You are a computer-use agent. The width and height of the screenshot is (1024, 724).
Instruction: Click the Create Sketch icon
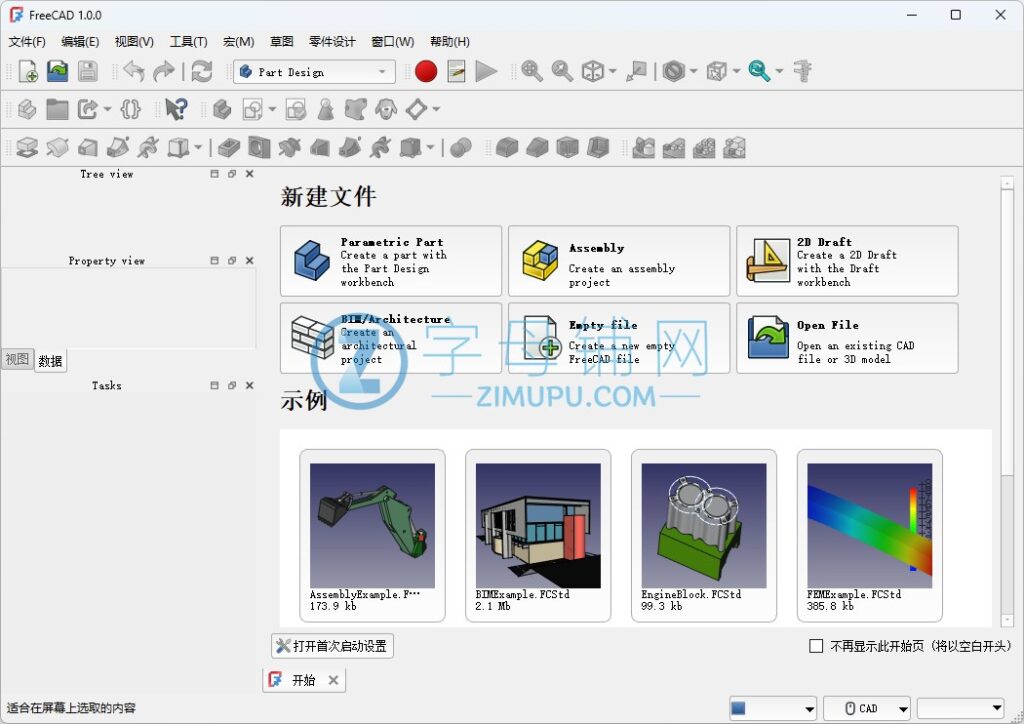coord(253,109)
